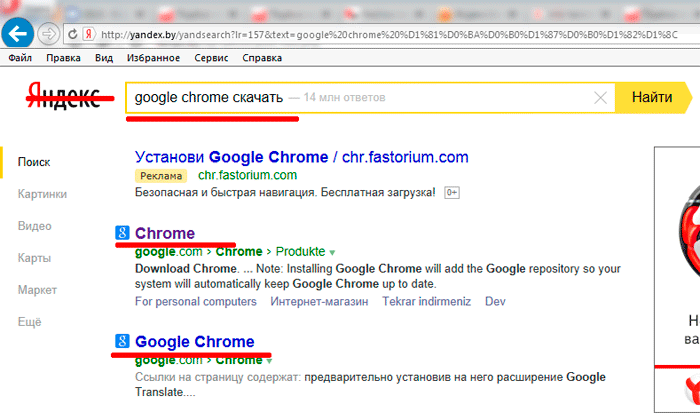Click the 0+ age rating badge
700x420 pixels.
click(452, 193)
